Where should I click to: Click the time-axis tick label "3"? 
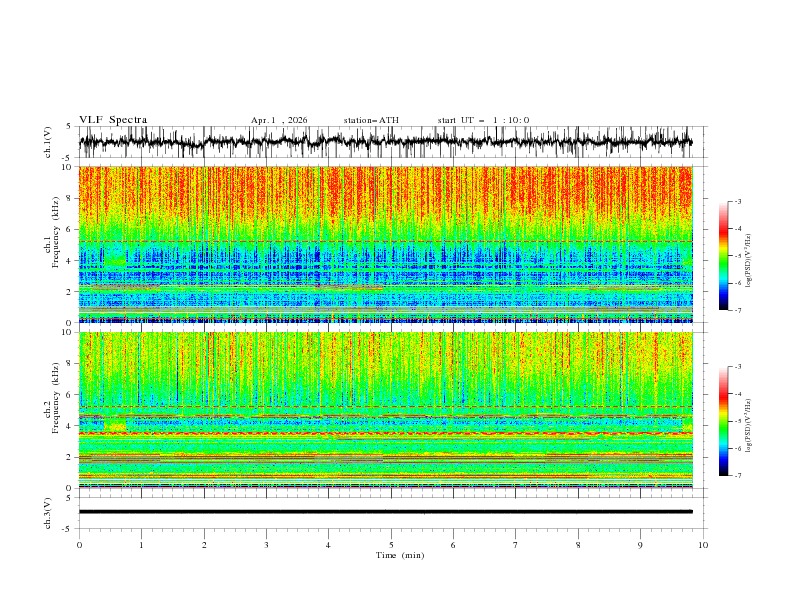[266, 545]
